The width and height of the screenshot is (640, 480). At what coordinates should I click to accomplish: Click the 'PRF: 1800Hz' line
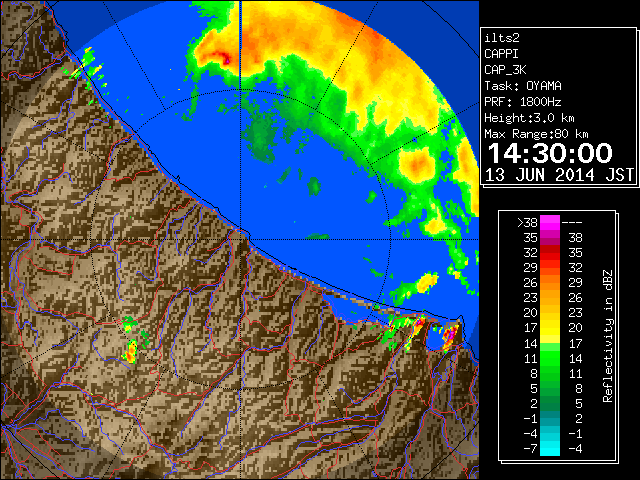(x=523, y=102)
